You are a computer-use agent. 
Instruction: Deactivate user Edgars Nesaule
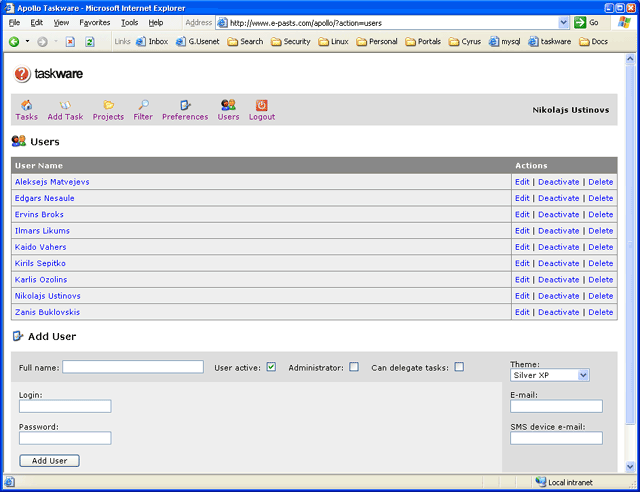click(x=558, y=198)
